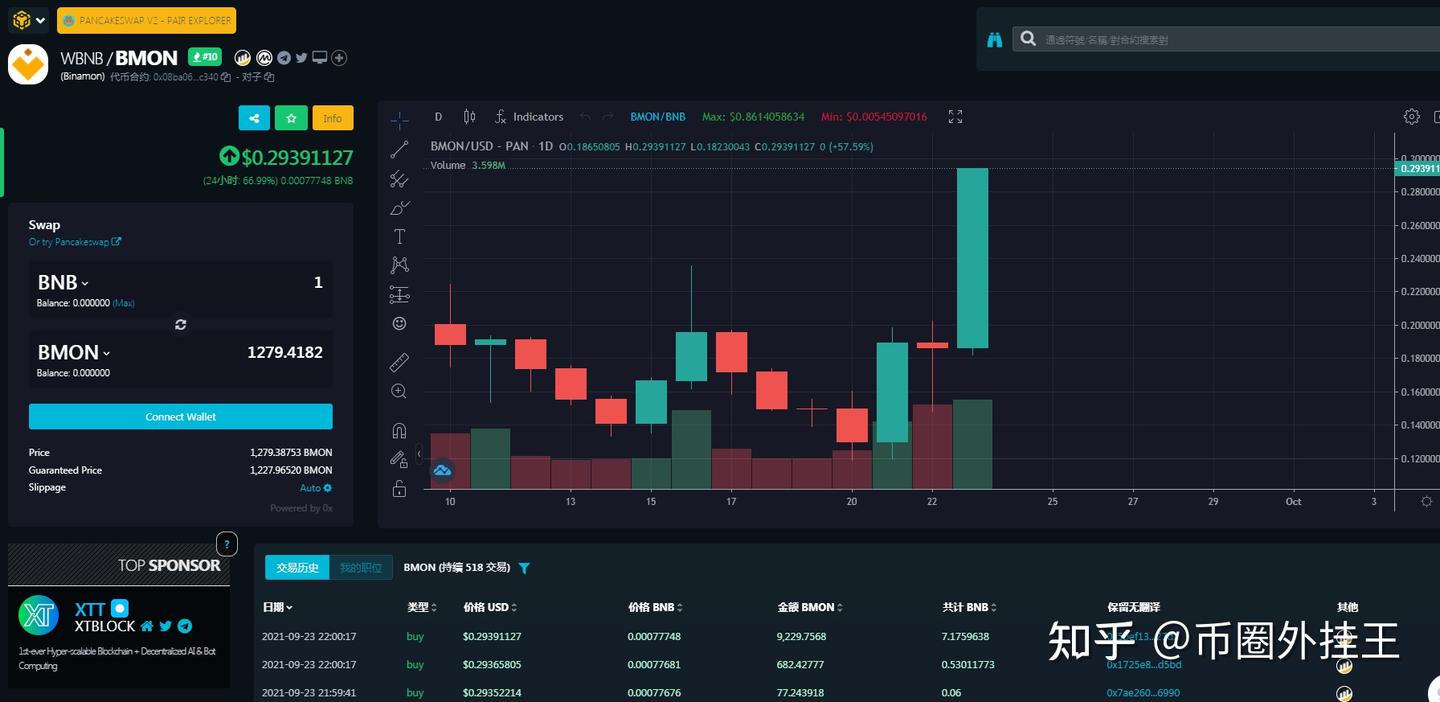Image resolution: width=1440 pixels, height=702 pixels.
Task: Click the trade history filter funnel icon
Action: [524, 568]
